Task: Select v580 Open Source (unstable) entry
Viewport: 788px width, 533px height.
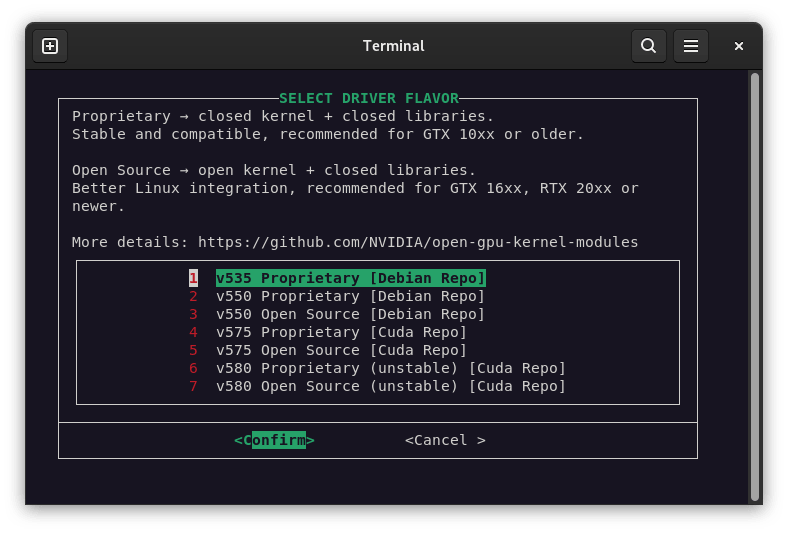Action: tap(390, 386)
